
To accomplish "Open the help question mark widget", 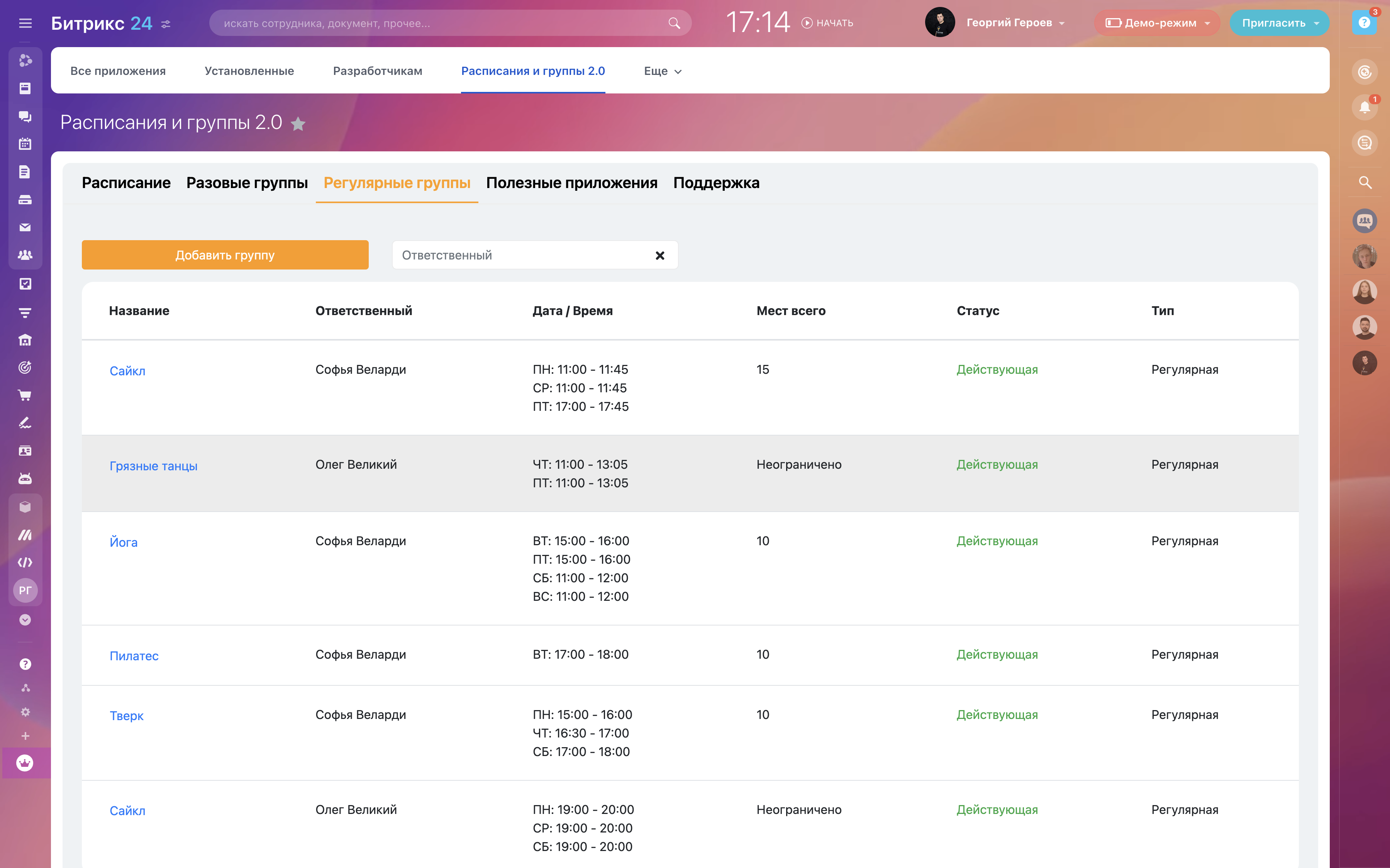I will (1364, 23).
